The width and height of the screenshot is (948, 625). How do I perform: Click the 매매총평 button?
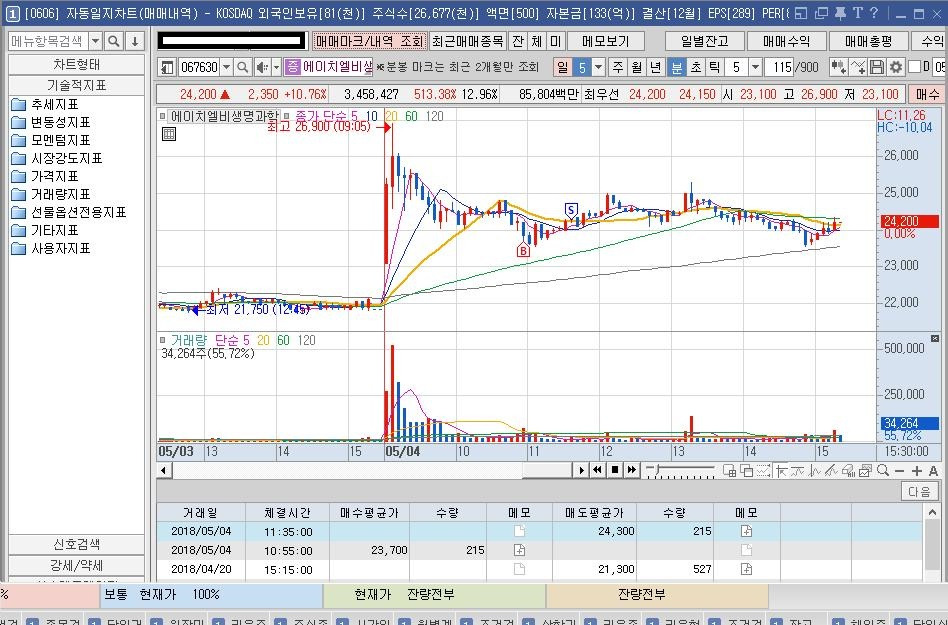click(x=869, y=41)
